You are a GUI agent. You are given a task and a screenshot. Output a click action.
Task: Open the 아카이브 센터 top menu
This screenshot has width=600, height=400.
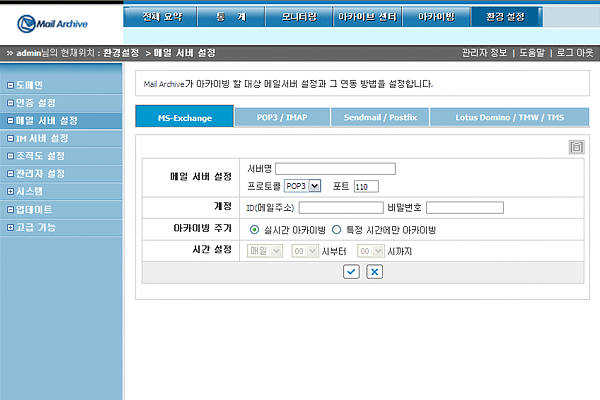click(367, 16)
